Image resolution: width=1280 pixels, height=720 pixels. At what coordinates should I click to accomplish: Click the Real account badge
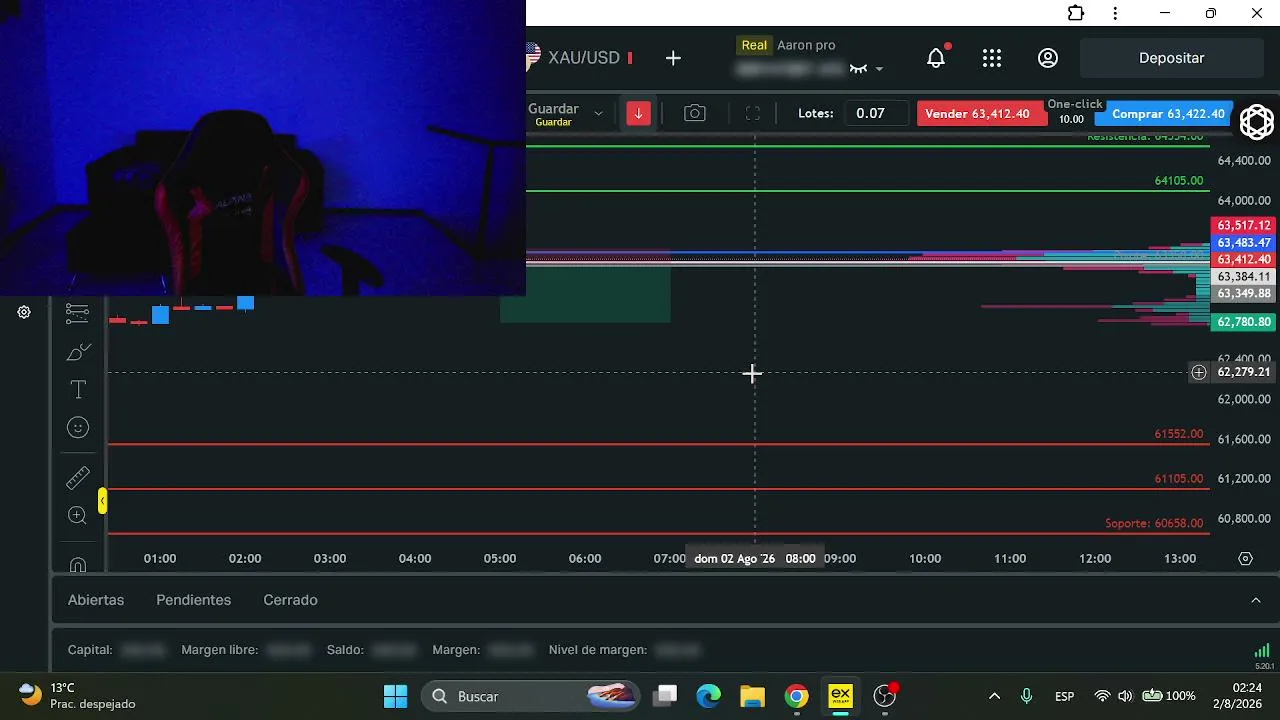click(754, 45)
